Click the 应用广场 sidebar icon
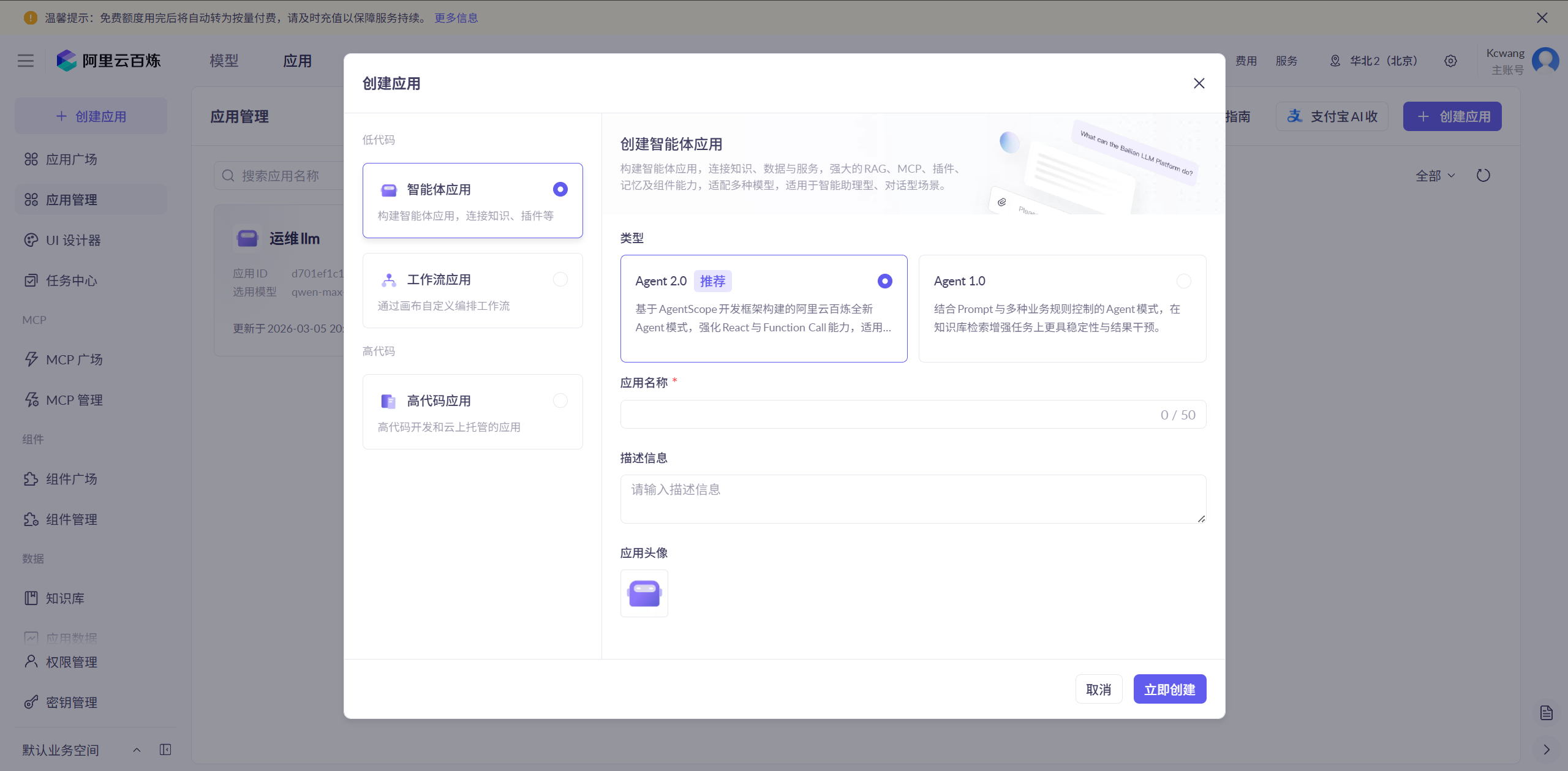 (31, 159)
